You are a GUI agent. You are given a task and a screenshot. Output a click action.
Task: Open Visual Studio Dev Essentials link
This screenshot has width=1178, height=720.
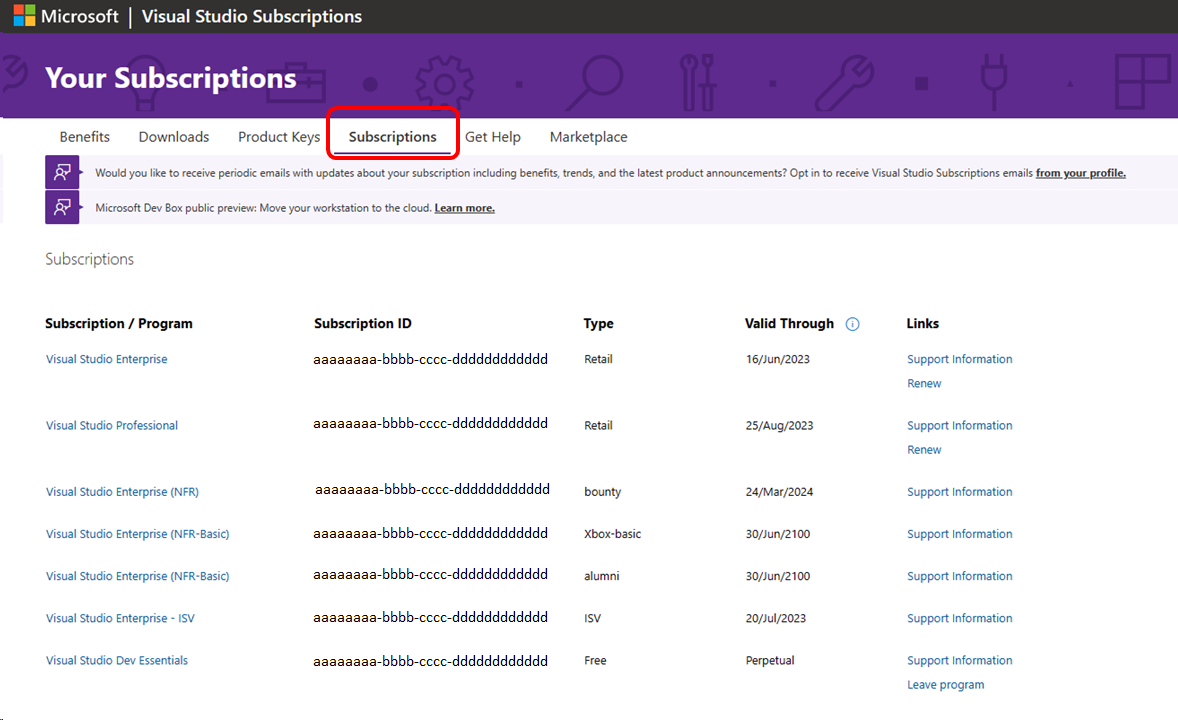tap(116, 660)
